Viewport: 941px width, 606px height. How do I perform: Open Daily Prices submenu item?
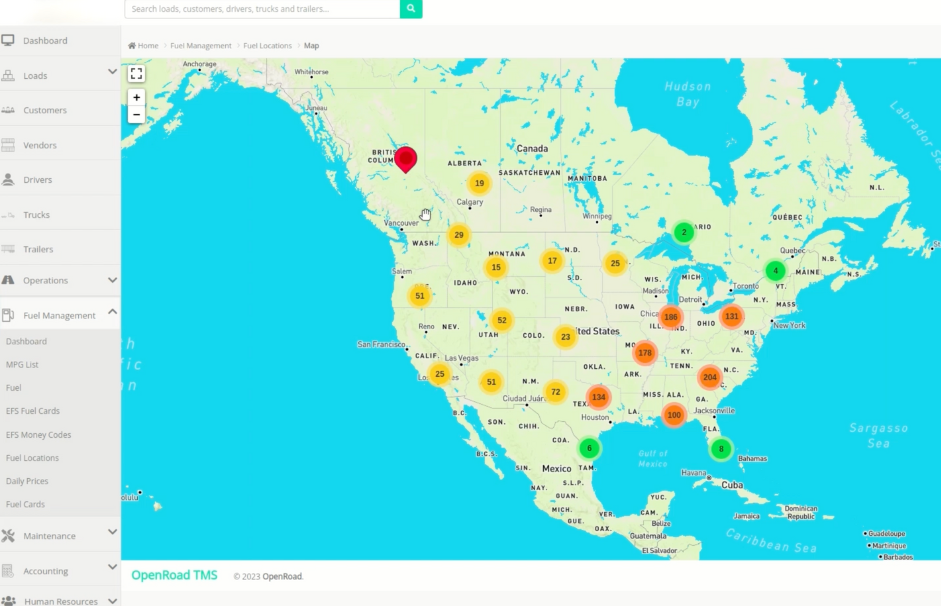tap(27, 481)
